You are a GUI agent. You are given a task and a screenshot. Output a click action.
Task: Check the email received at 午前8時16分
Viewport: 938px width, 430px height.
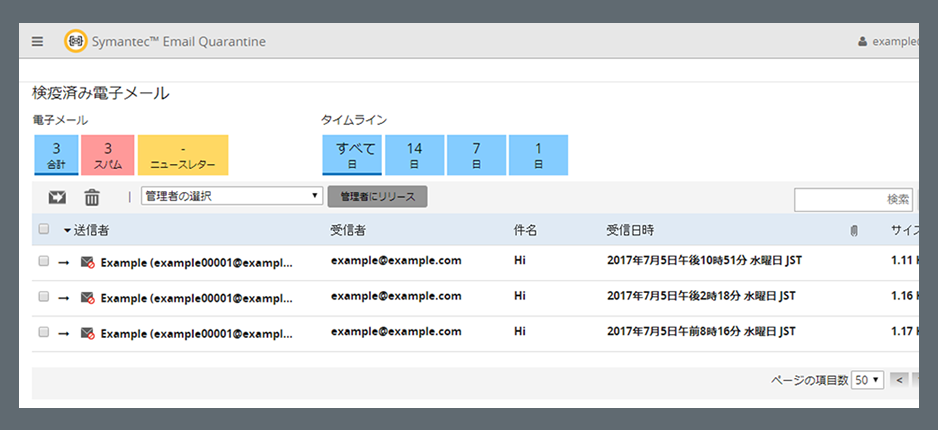click(x=44, y=332)
